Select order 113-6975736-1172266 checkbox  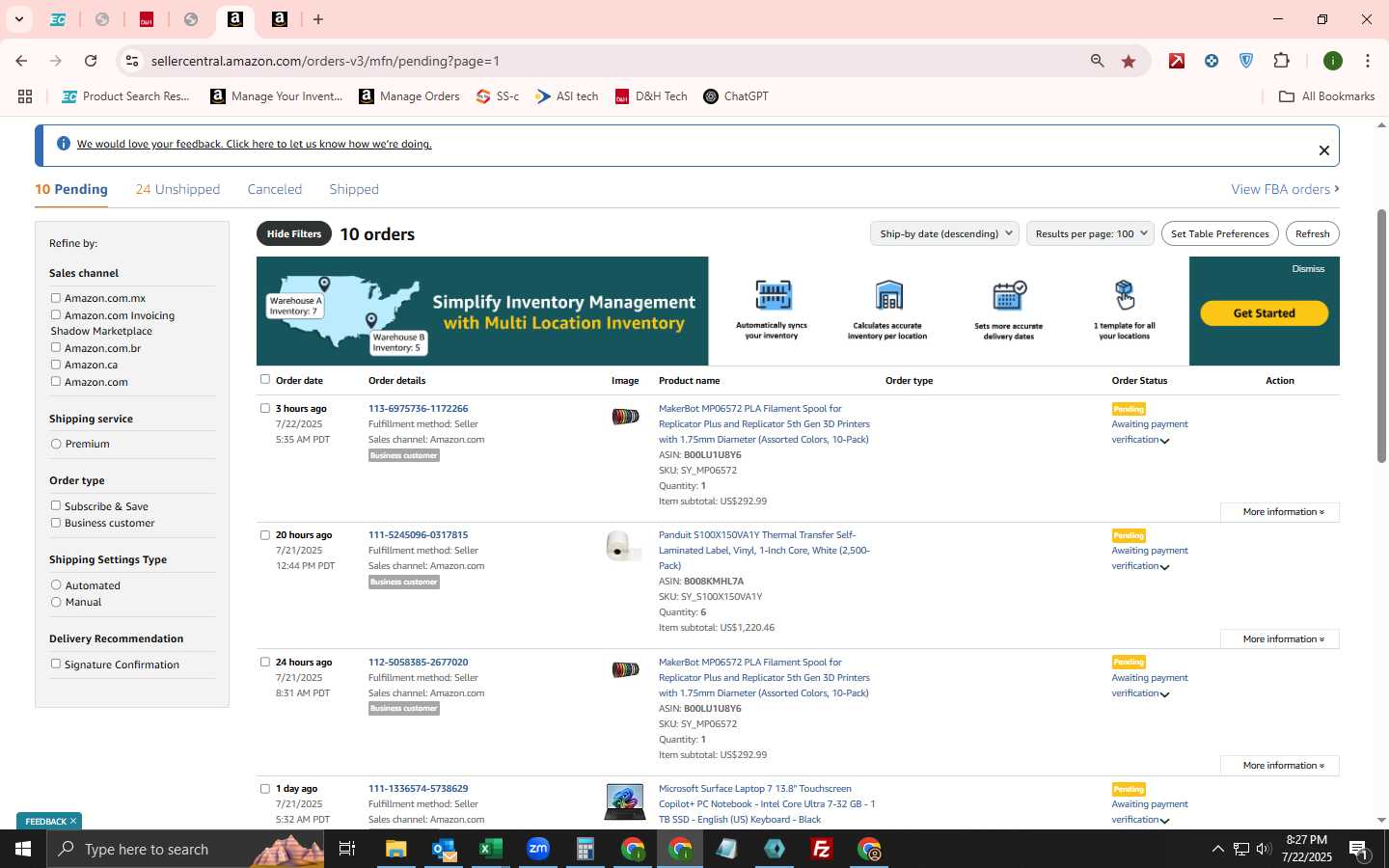tap(265, 408)
